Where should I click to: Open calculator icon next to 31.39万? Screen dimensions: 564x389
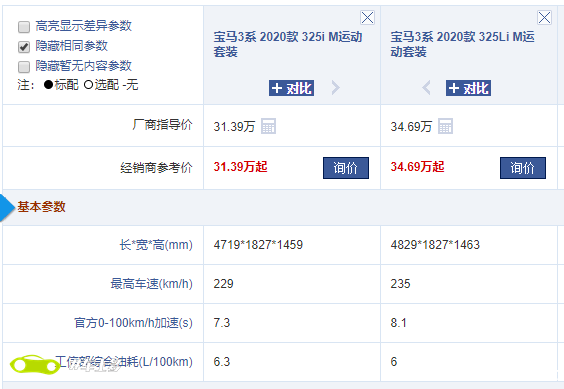click(268, 126)
